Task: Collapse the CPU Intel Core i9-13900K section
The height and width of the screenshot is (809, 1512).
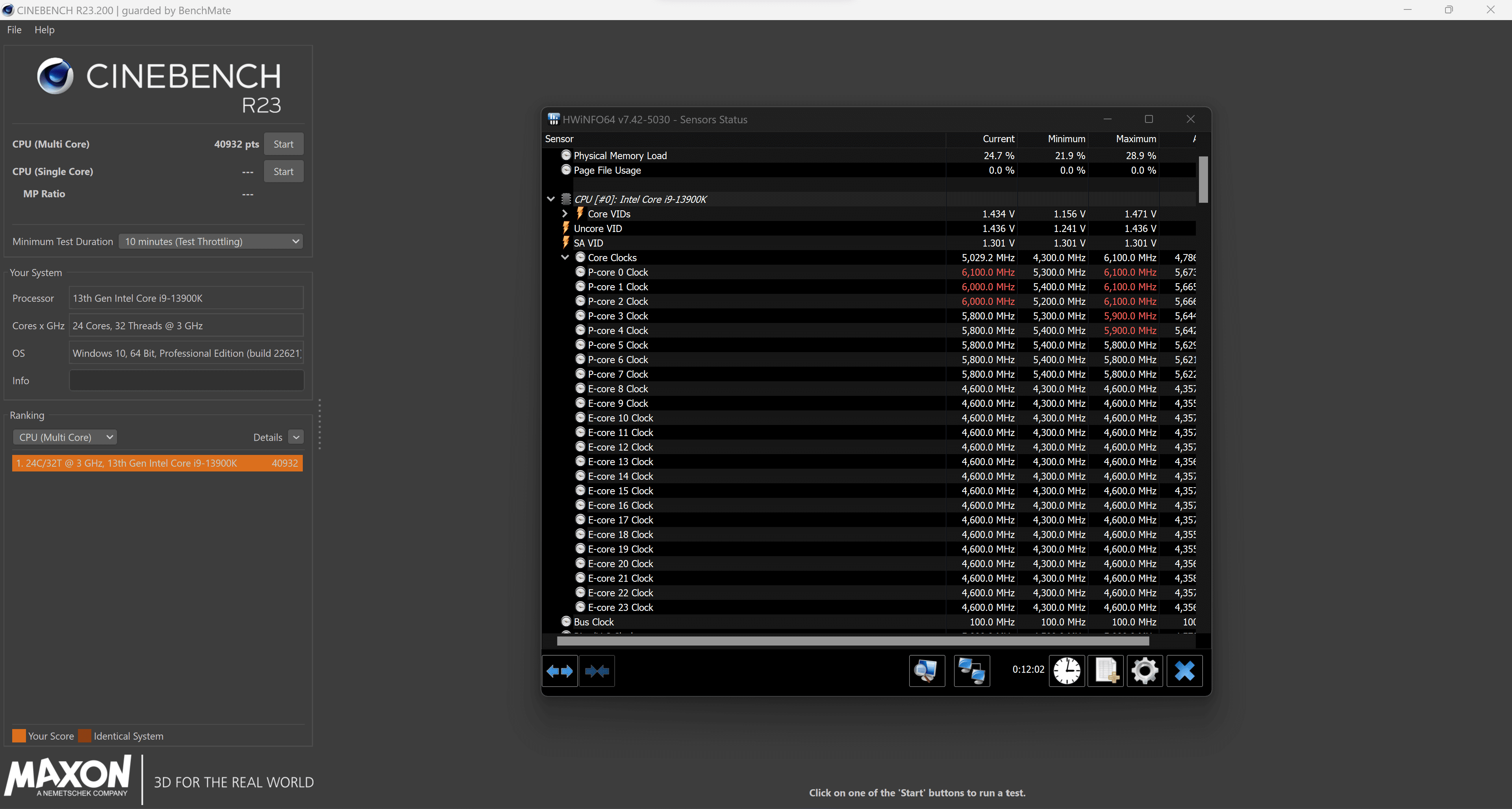Action: 550,199
